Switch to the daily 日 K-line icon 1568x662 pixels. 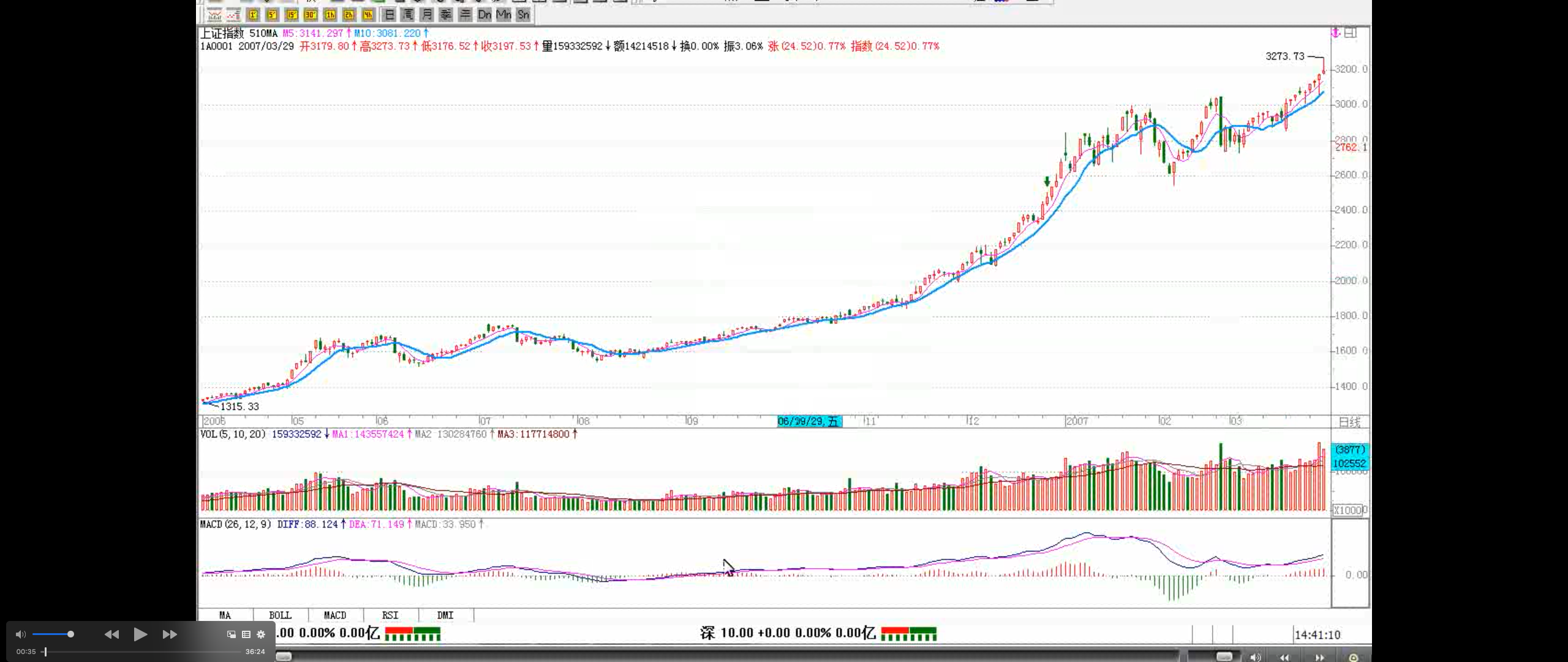point(389,15)
